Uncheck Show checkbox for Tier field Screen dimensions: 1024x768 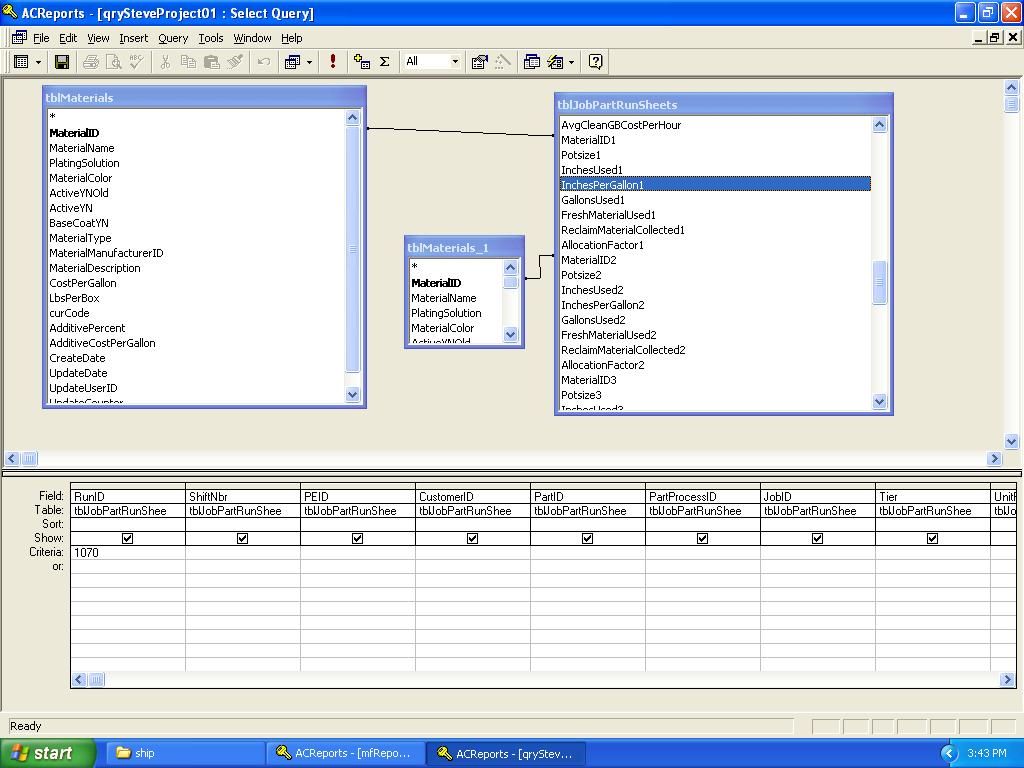(x=932, y=538)
